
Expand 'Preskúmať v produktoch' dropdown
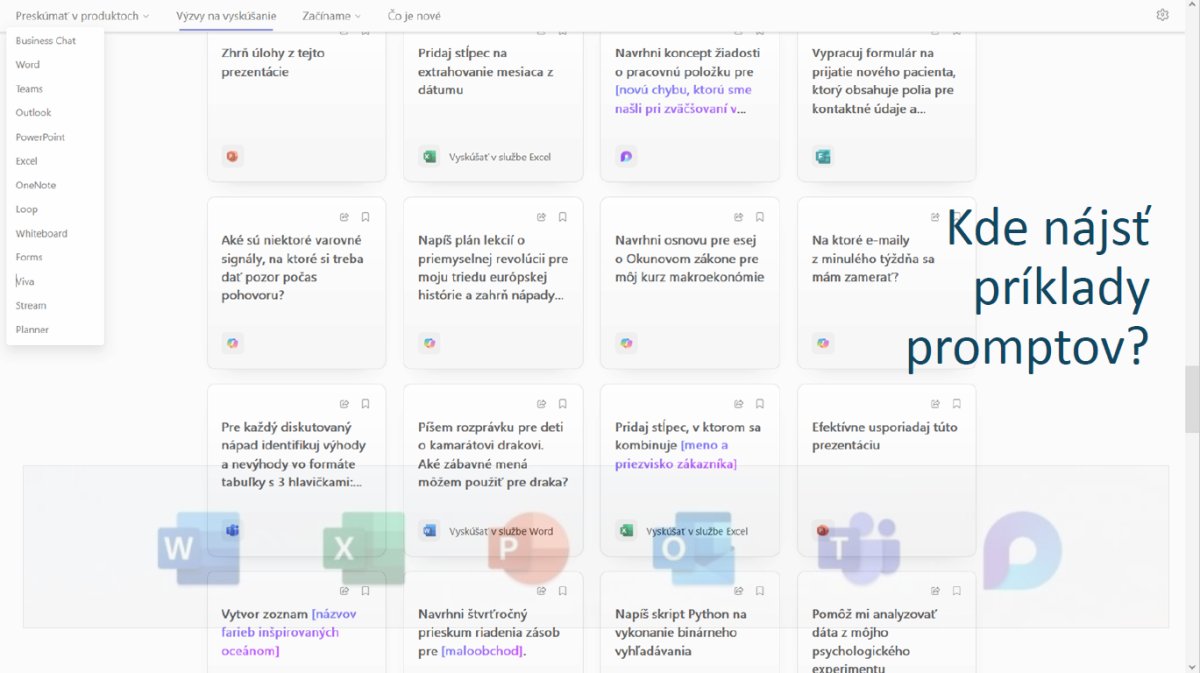(82, 16)
